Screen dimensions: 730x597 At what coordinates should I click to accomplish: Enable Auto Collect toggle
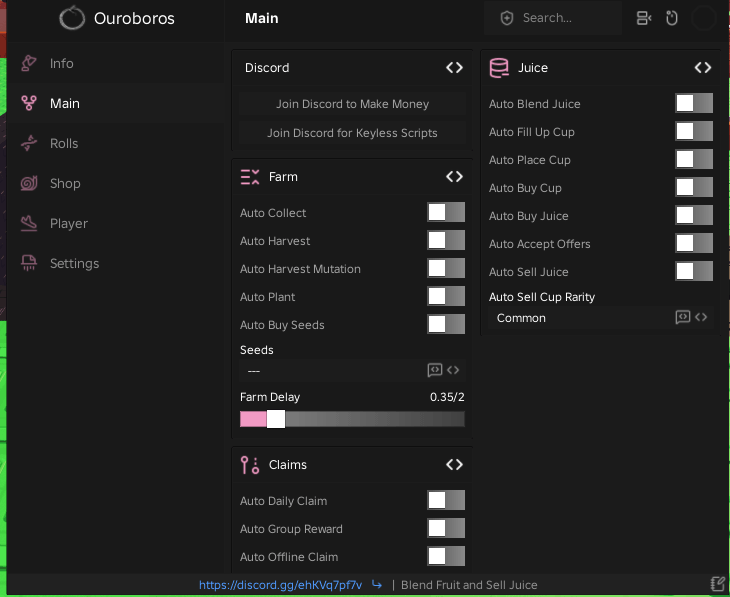(x=446, y=212)
